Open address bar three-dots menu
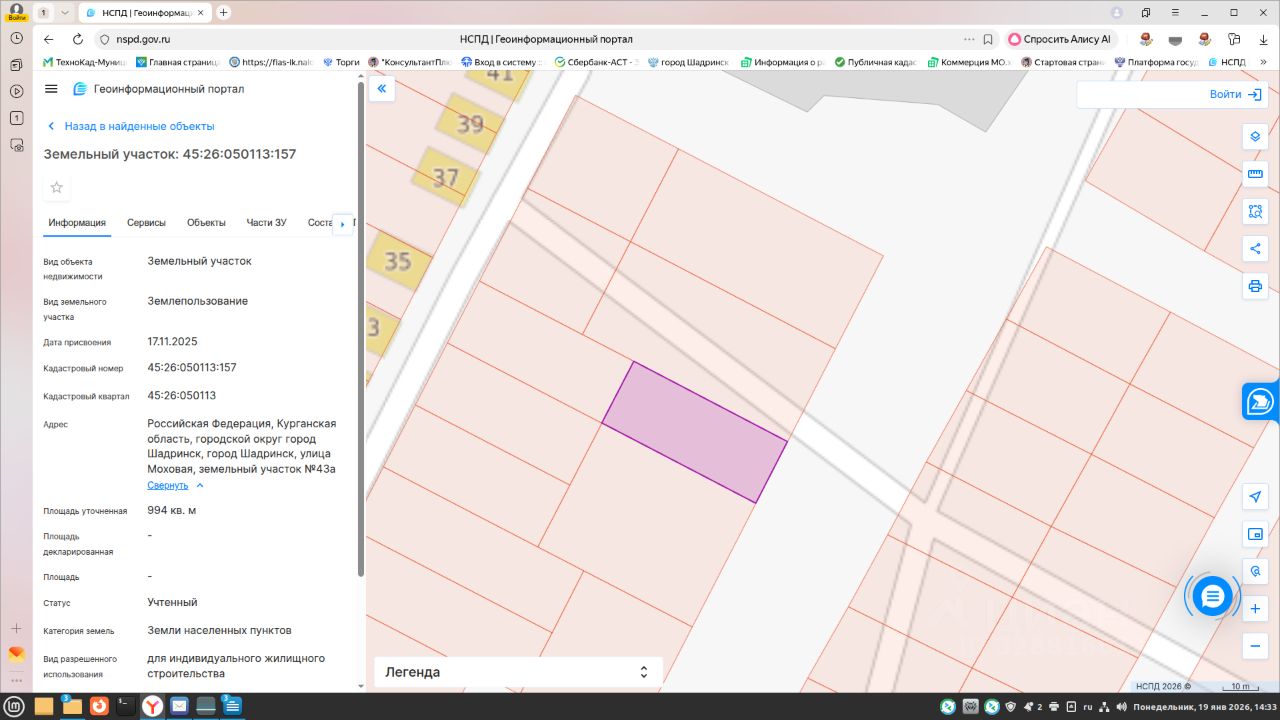This screenshot has height=720, width=1280. 968,39
